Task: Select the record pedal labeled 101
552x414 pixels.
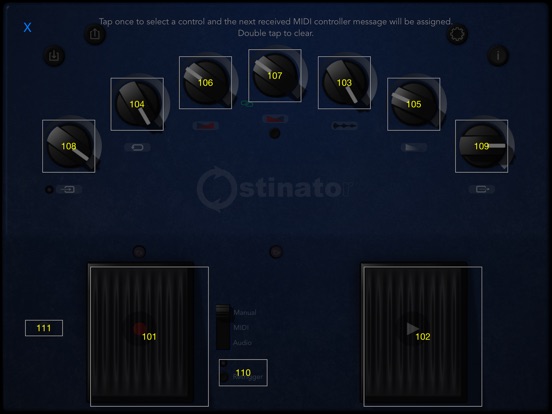Action: pos(149,337)
